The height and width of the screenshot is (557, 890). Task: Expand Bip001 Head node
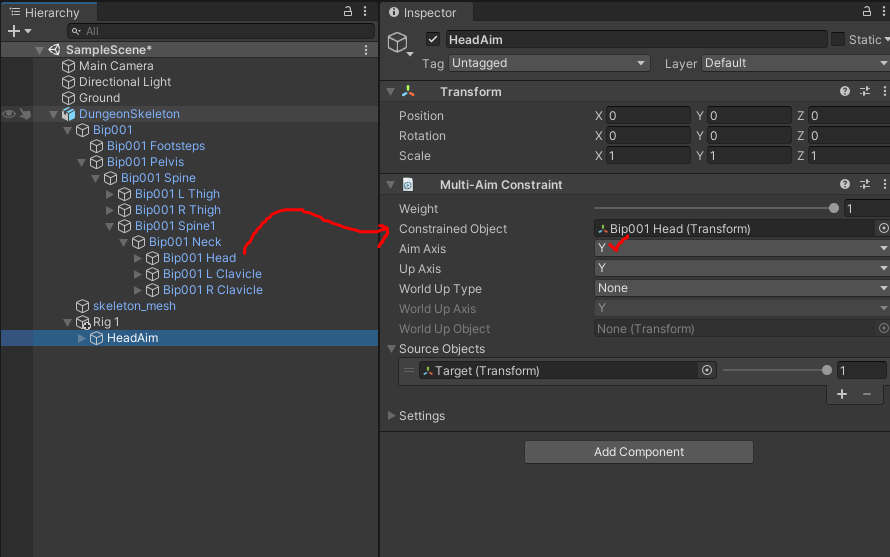pos(137,258)
